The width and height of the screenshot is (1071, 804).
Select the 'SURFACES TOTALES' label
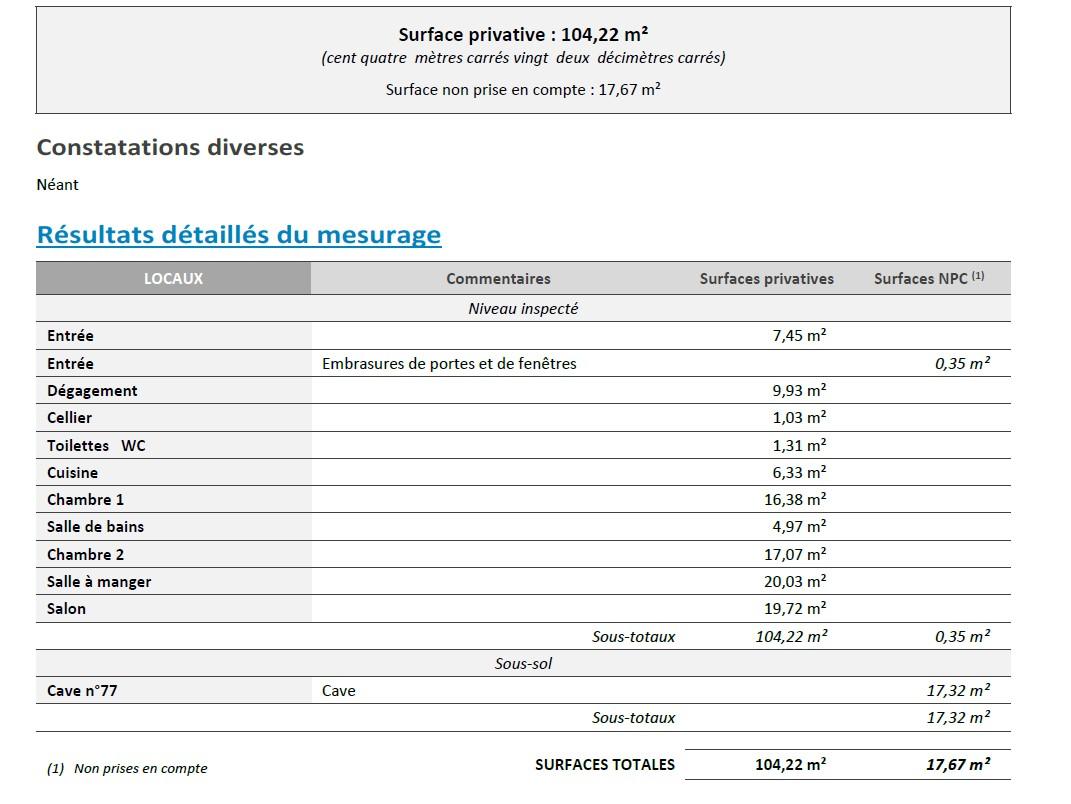605,765
